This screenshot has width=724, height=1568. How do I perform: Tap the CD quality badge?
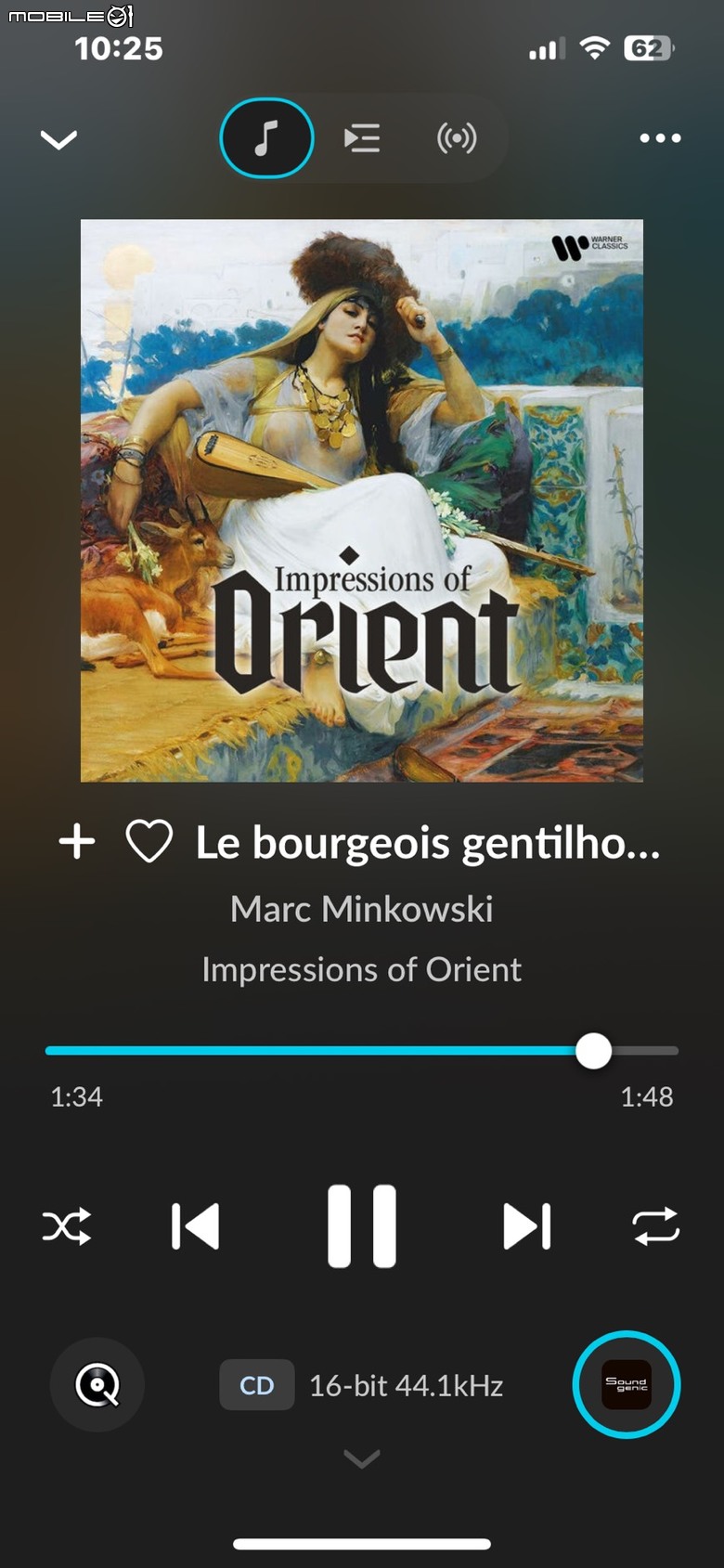point(257,1385)
